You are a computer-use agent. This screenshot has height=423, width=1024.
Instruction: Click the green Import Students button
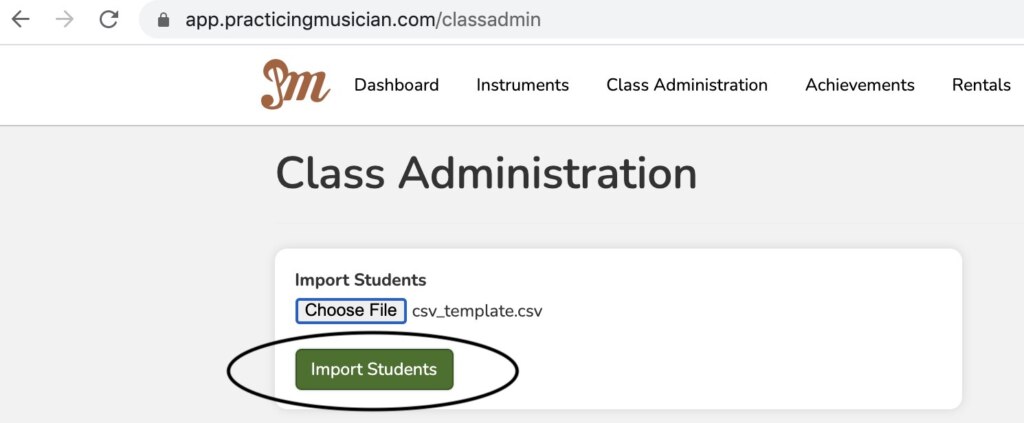pos(374,369)
